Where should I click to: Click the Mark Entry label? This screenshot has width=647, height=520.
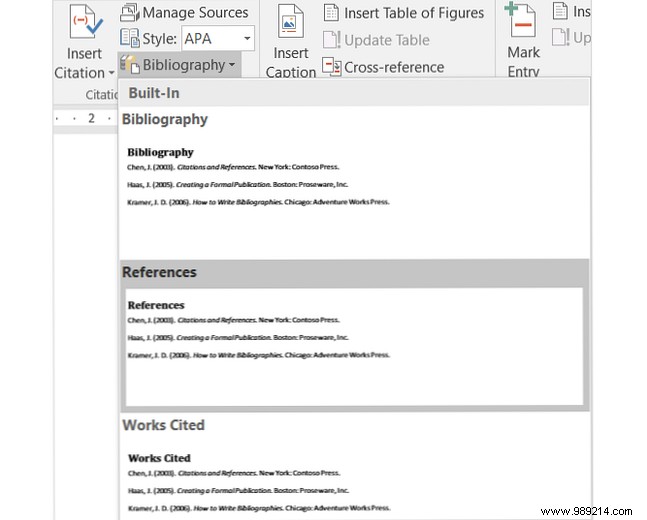click(x=523, y=61)
